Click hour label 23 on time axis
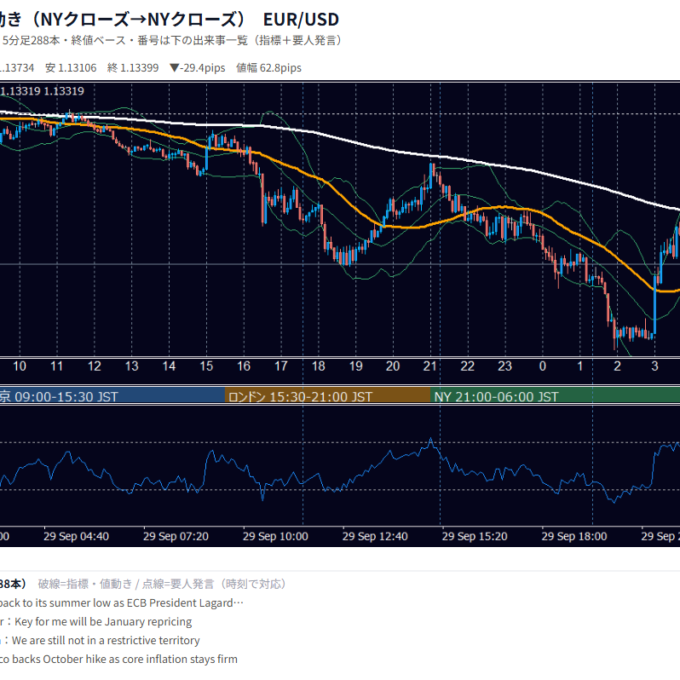680x680 pixels. [x=505, y=366]
